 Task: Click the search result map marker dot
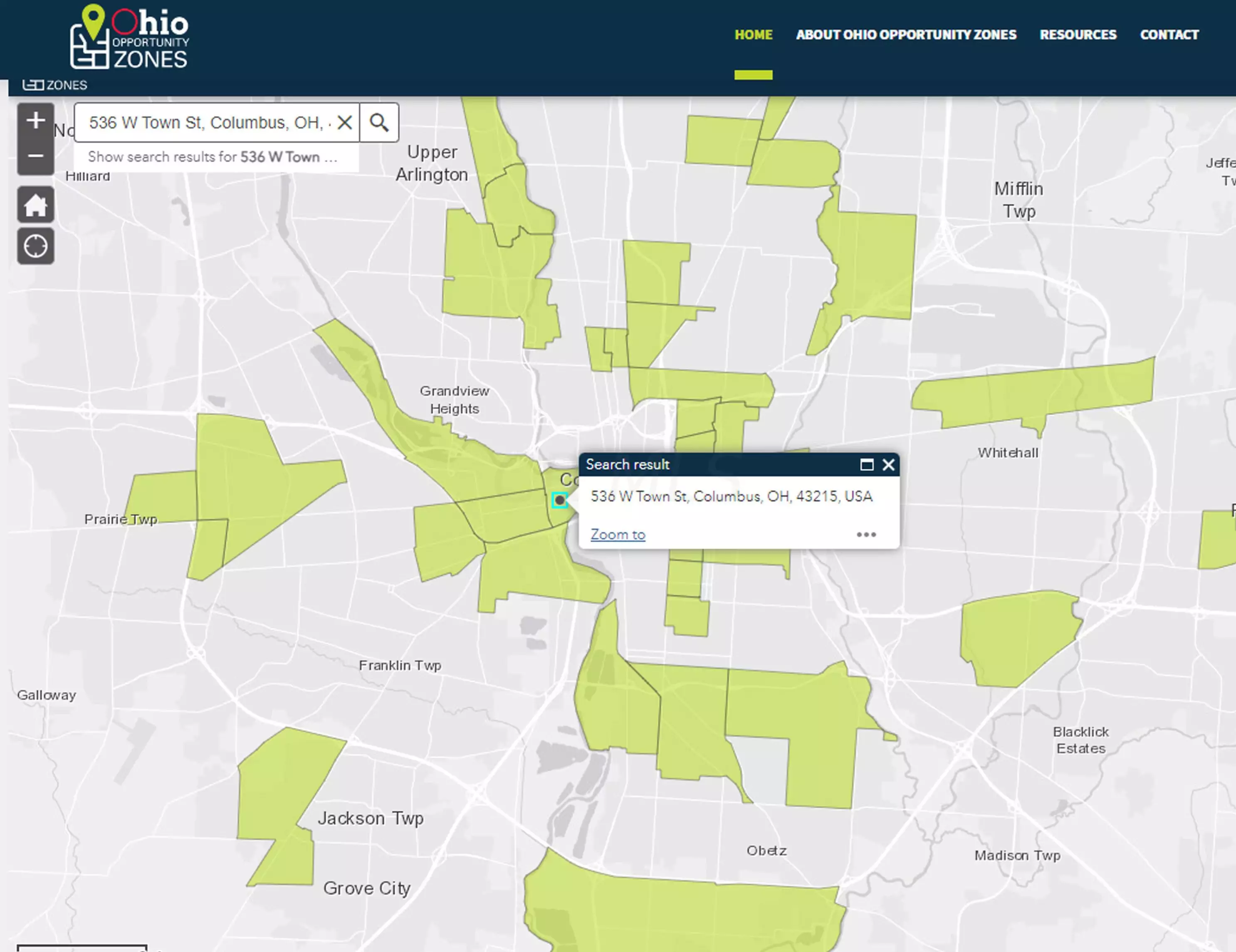[x=560, y=500]
